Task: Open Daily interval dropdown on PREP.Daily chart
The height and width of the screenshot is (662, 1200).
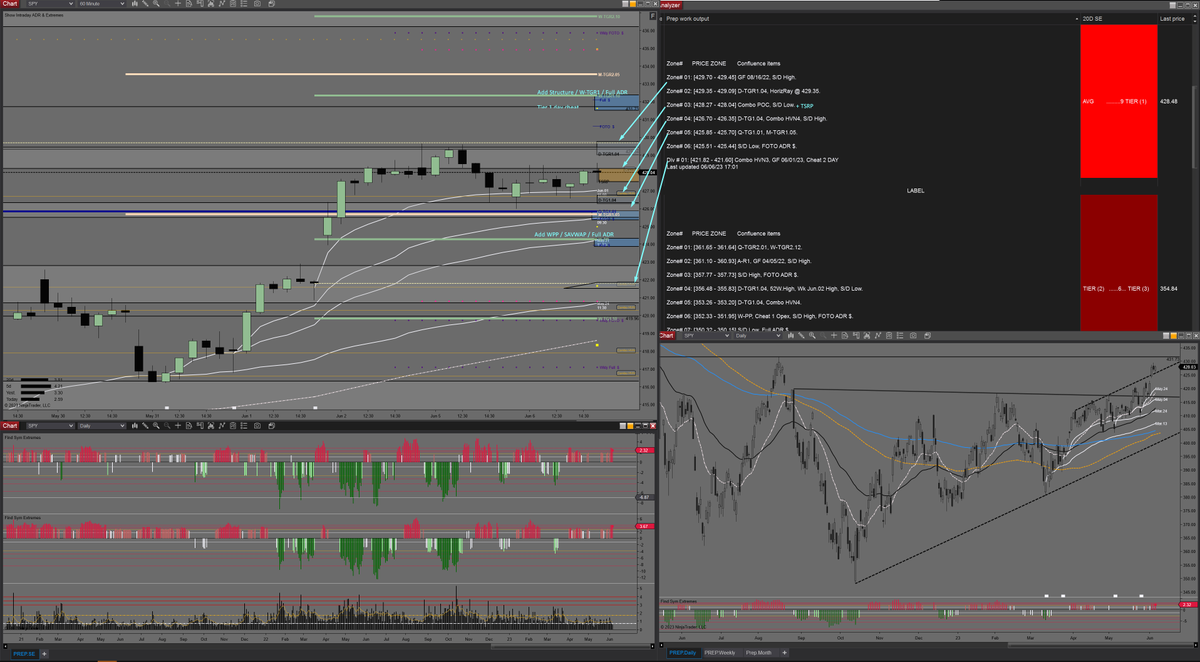Action: tap(757, 335)
